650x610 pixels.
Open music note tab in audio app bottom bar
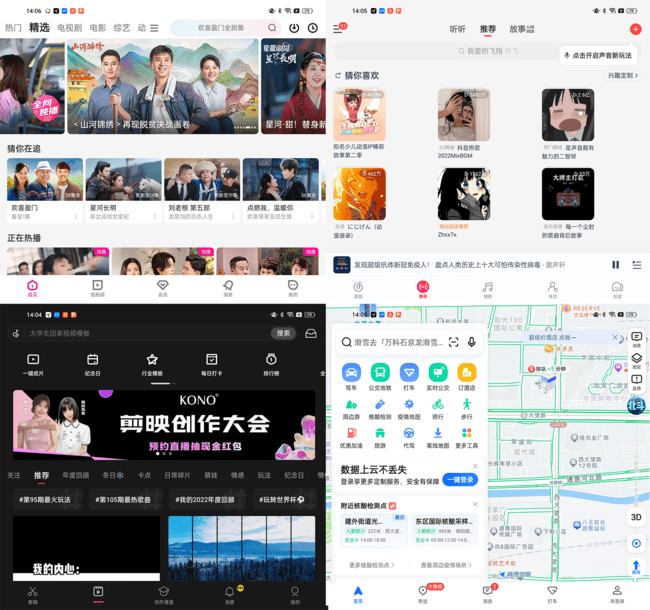[x=488, y=289]
